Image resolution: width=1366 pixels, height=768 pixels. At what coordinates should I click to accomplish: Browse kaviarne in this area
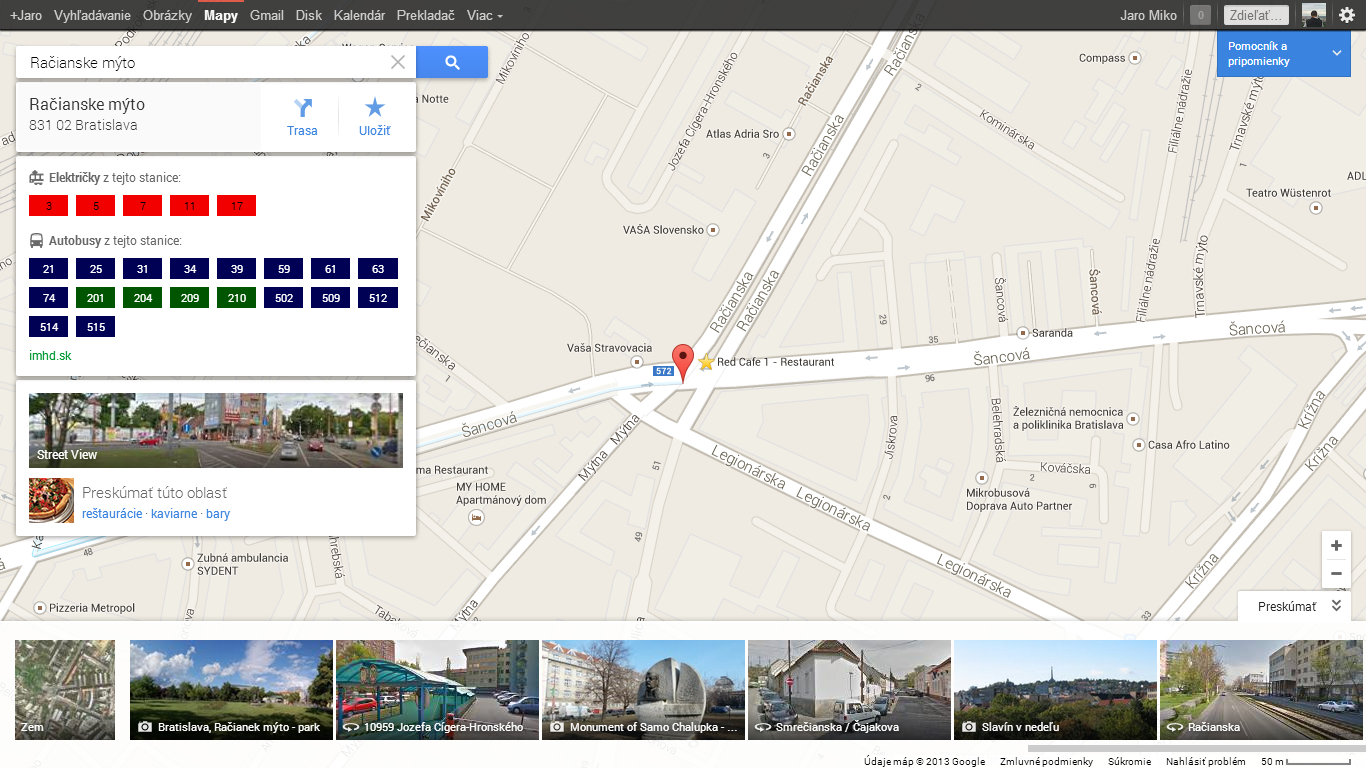(x=174, y=514)
